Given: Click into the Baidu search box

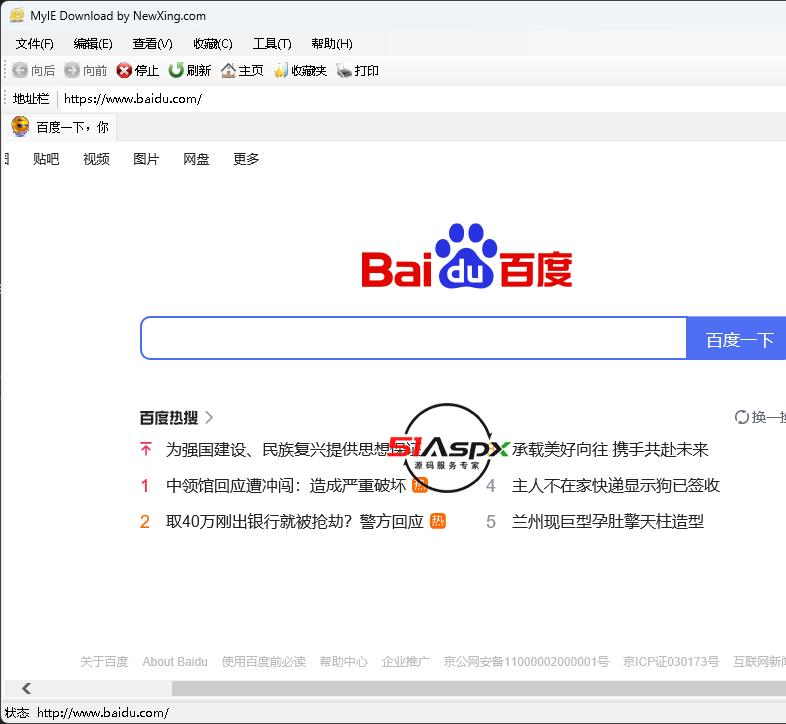Looking at the screenshot, I should (x=414, y=338).
